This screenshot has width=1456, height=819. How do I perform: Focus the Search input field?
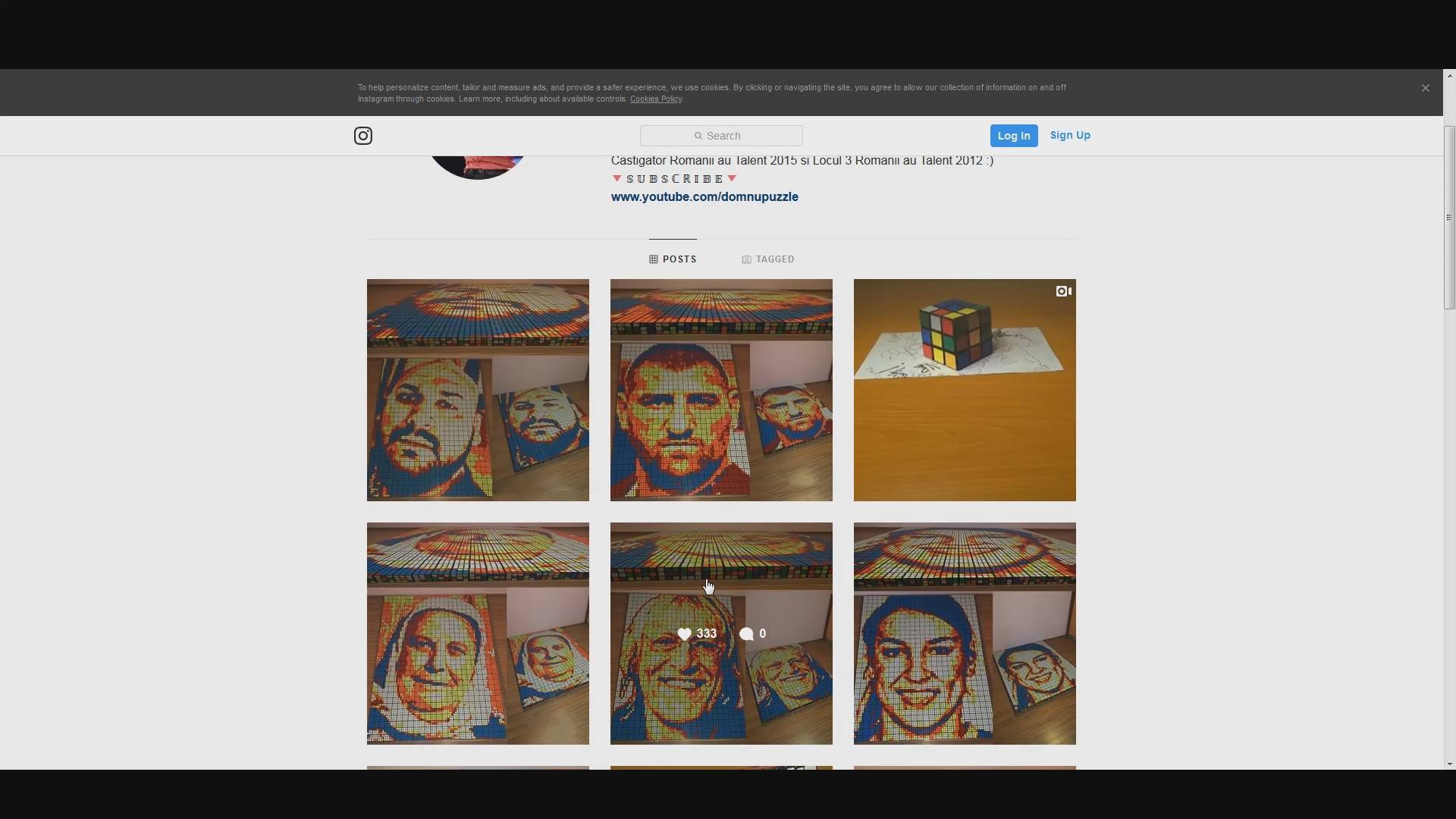coord(721,136)
